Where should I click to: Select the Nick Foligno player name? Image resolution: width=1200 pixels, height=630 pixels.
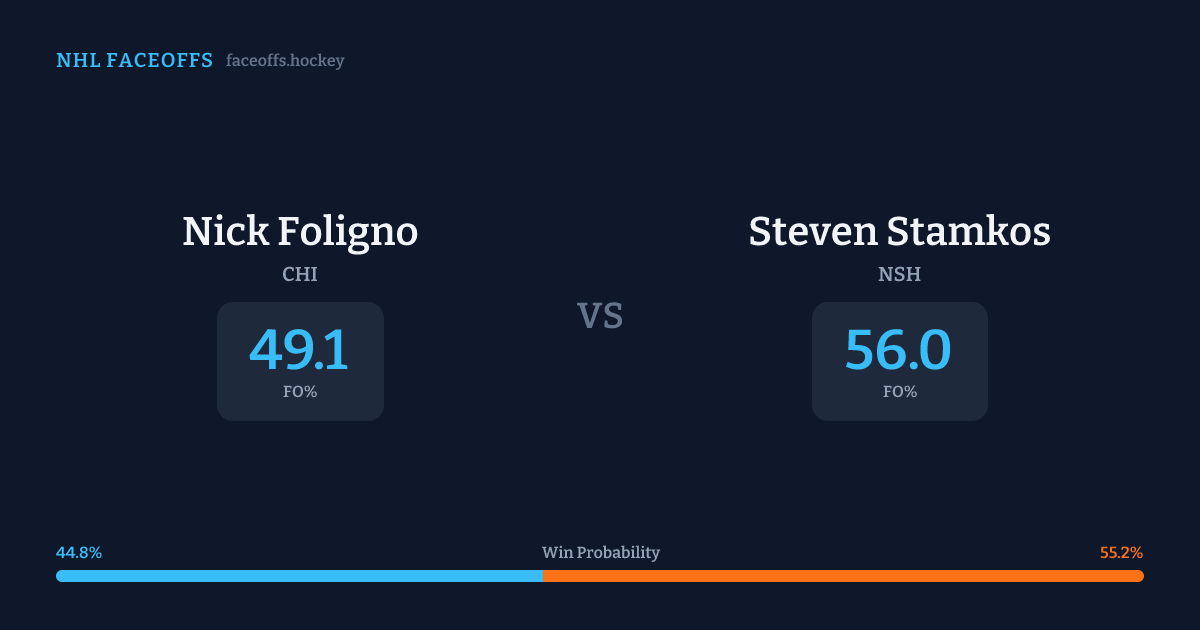coord(300,232)
